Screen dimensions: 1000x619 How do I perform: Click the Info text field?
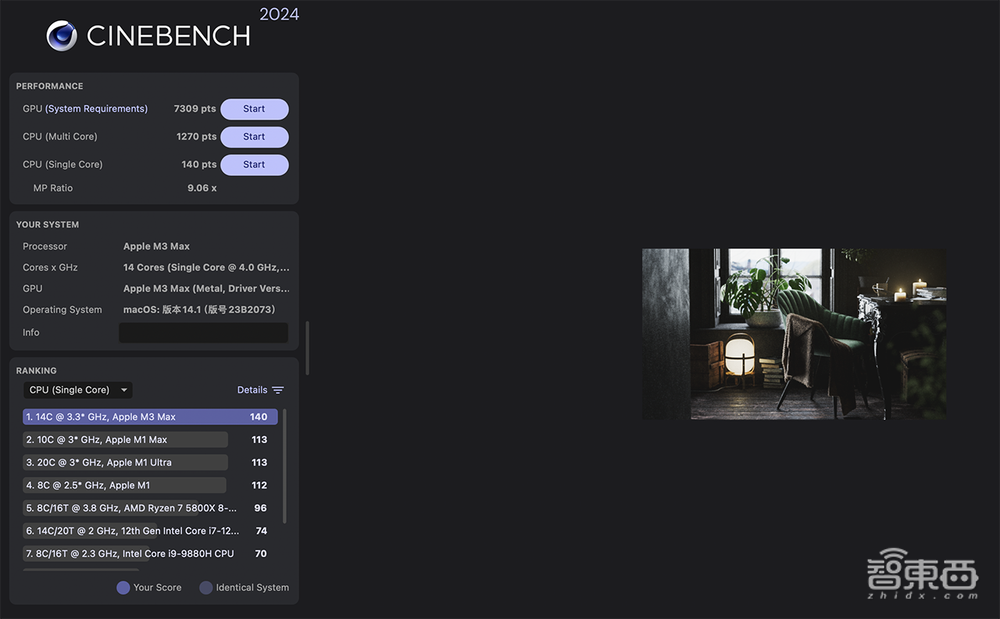[x=203, y=333]
